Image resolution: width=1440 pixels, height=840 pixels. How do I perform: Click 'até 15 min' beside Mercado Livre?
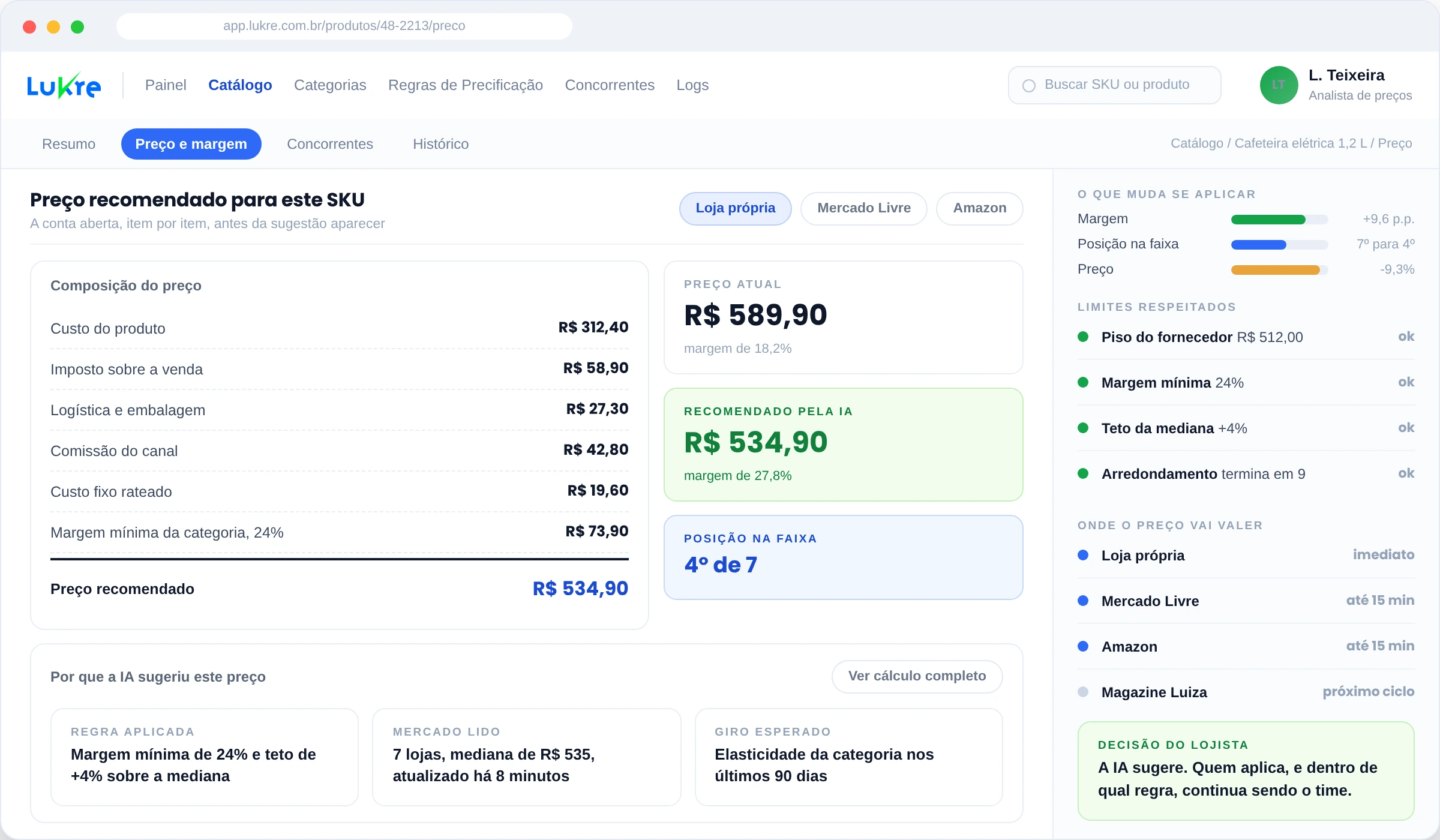point(1380,601)
